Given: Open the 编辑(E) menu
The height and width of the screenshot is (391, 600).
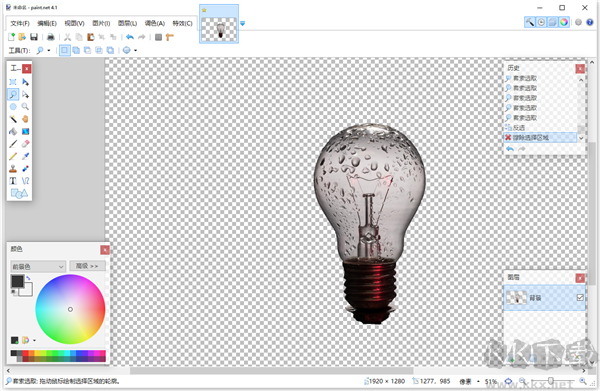Looking at the screenshot, I should (x=47, y=23).
